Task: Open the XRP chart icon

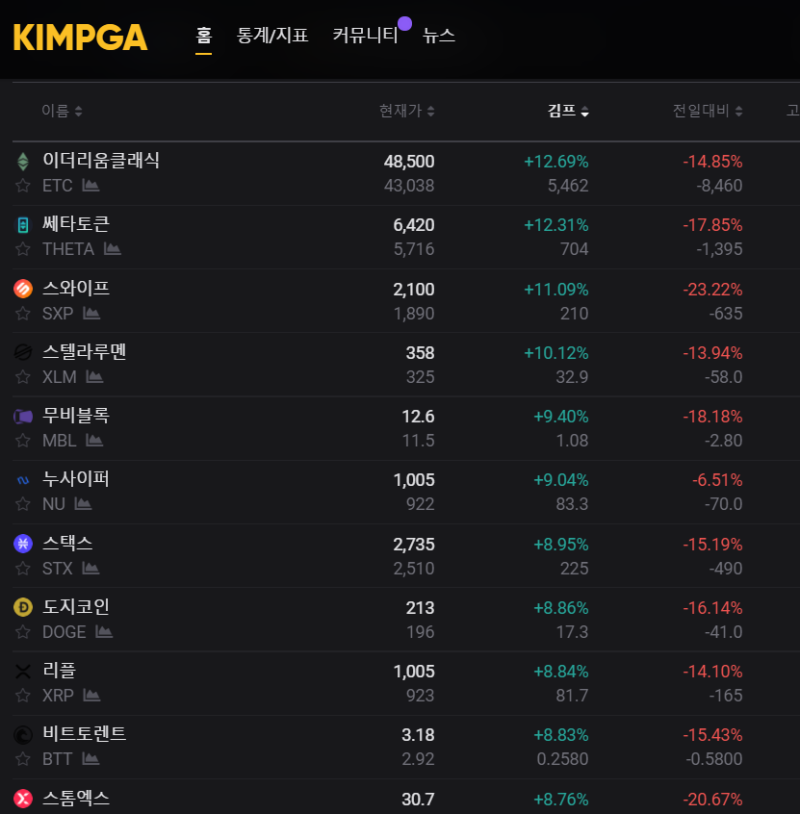Action: click(91, 695)
